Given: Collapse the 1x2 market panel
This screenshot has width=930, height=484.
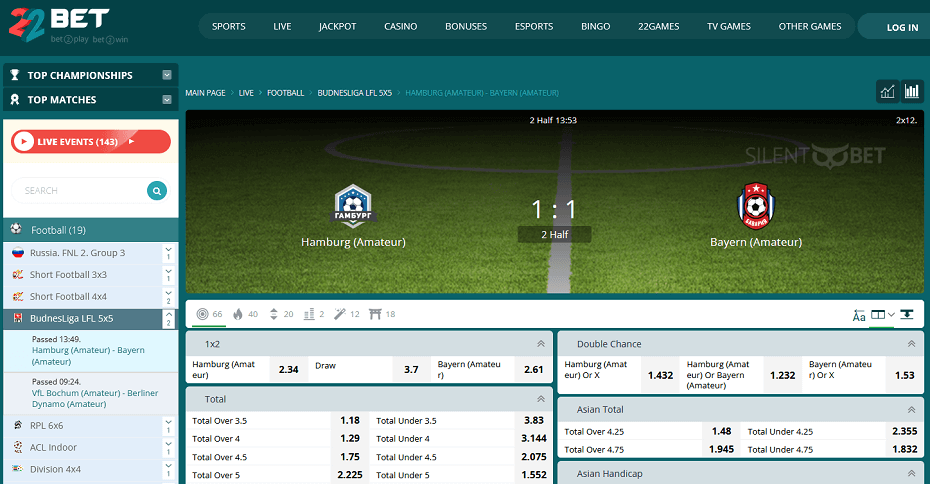Looking at the screenshot, I should 541,343.
